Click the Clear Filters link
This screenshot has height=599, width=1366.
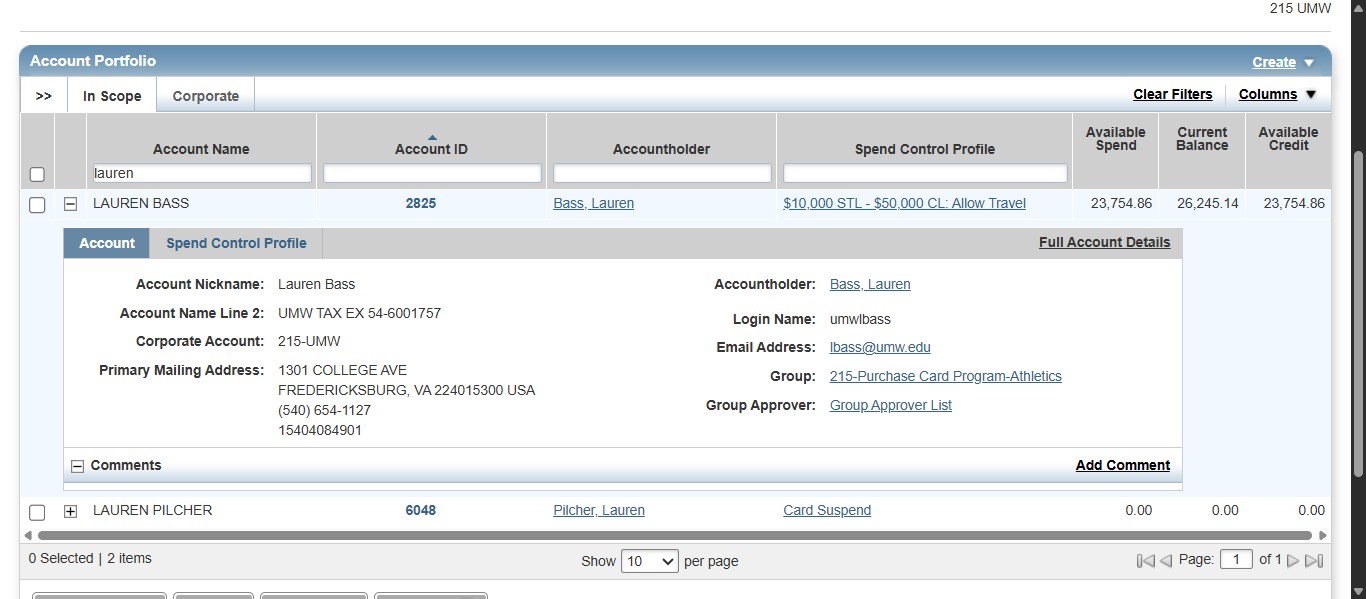click(1173, 94)
